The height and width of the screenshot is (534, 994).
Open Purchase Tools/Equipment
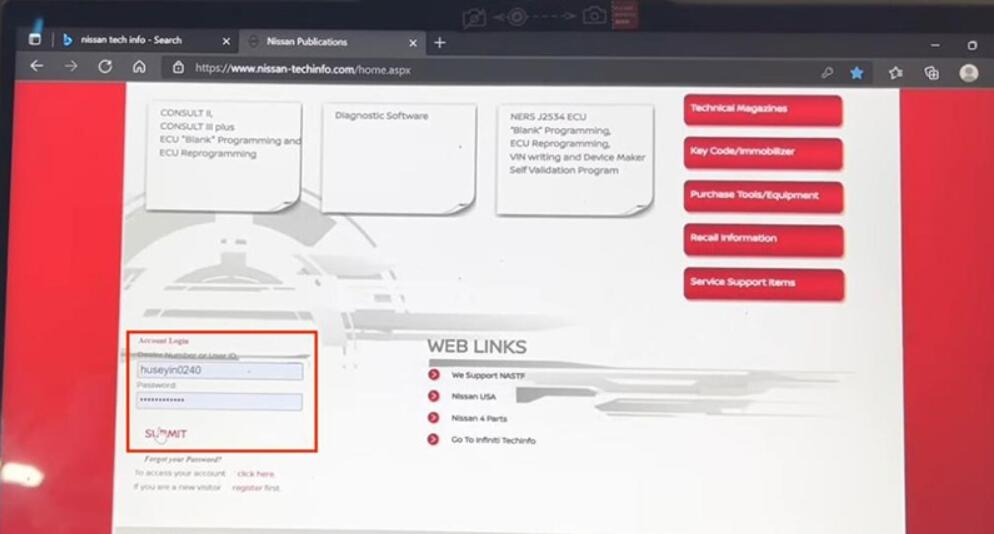tap(763, 196)
